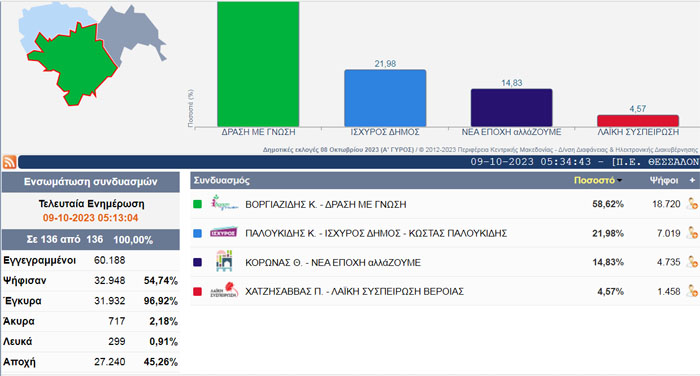Click the ΝΕΑ ΕΠΟΧΗ αλλάΖΟΥΜΕ party logo
This screenshot has height=376, width=700.
224,261
